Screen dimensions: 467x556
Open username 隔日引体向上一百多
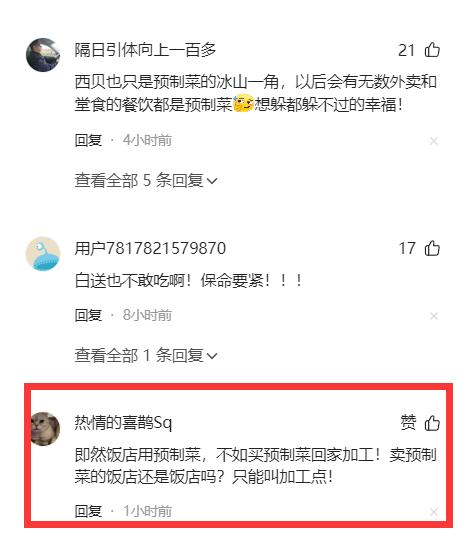[145, 50]
